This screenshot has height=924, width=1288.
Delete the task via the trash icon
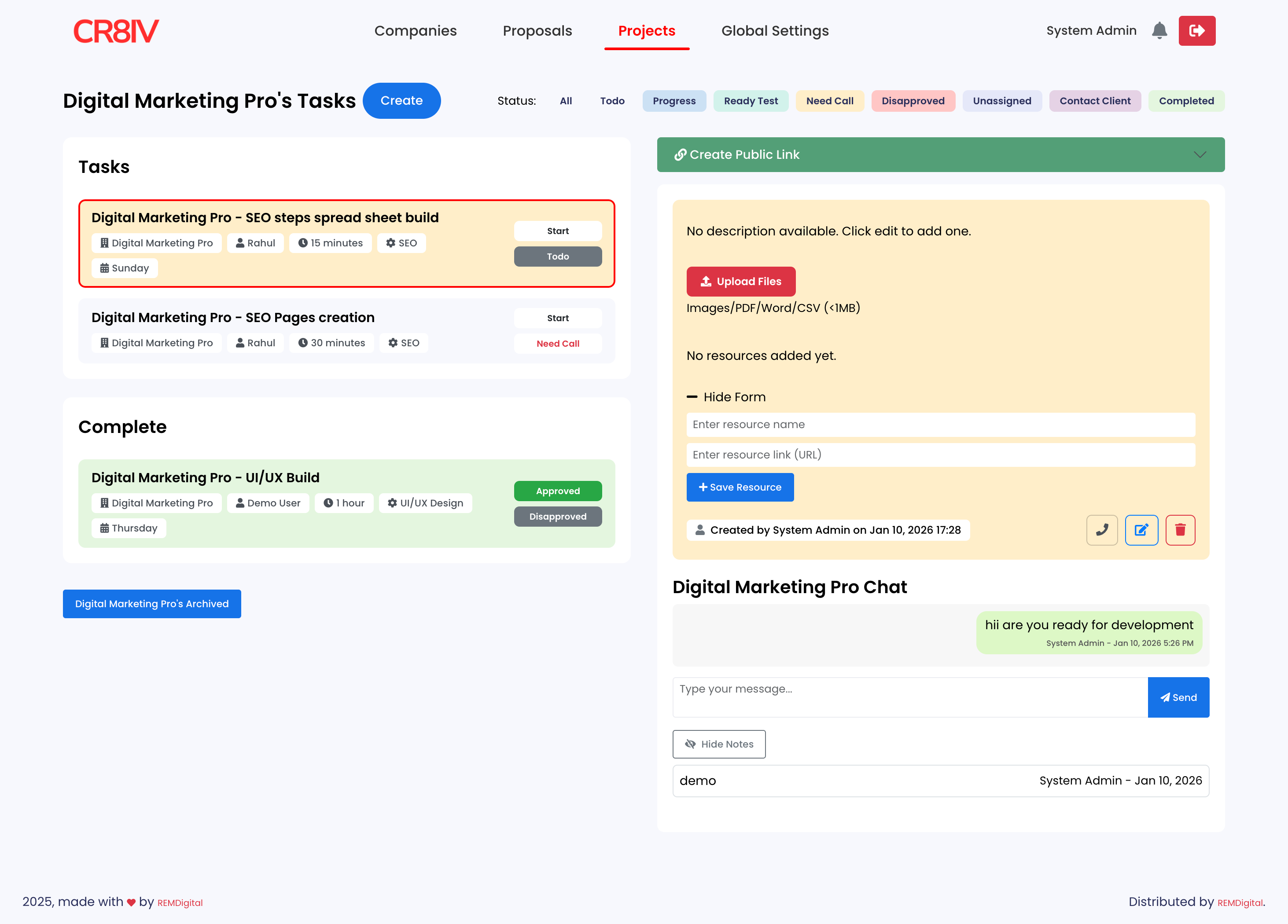[1181, 530]
